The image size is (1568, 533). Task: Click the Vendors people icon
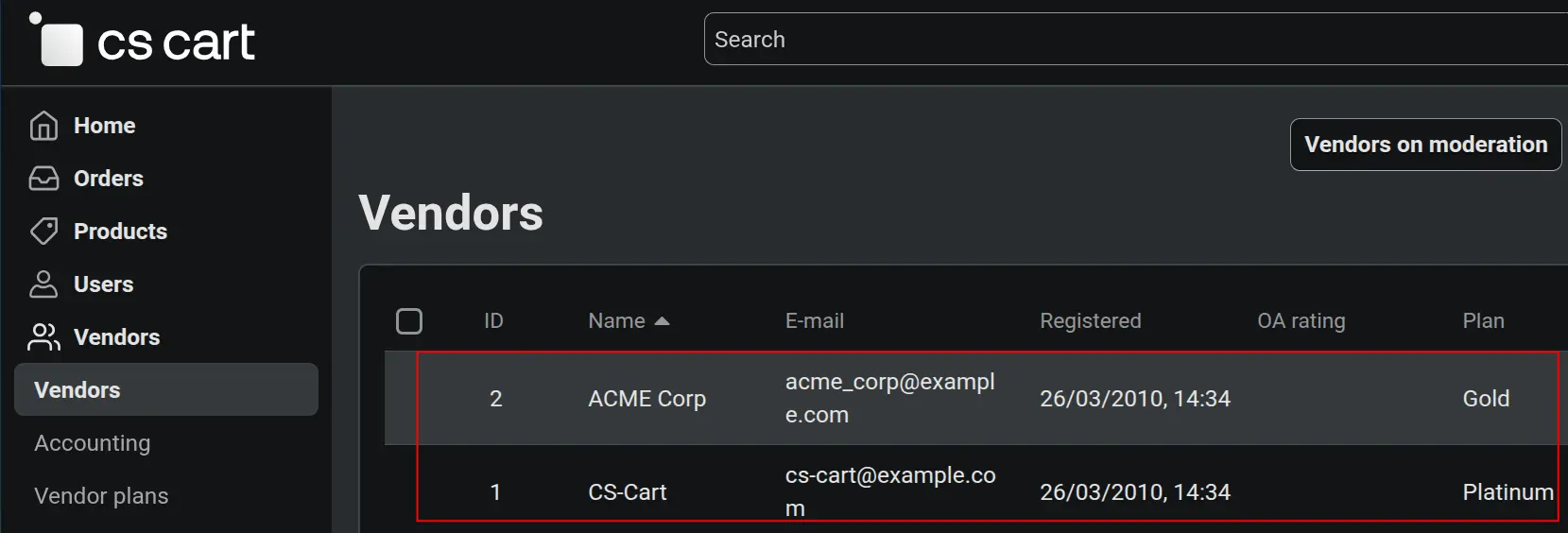pyautogui.click(x=43, y=337)
